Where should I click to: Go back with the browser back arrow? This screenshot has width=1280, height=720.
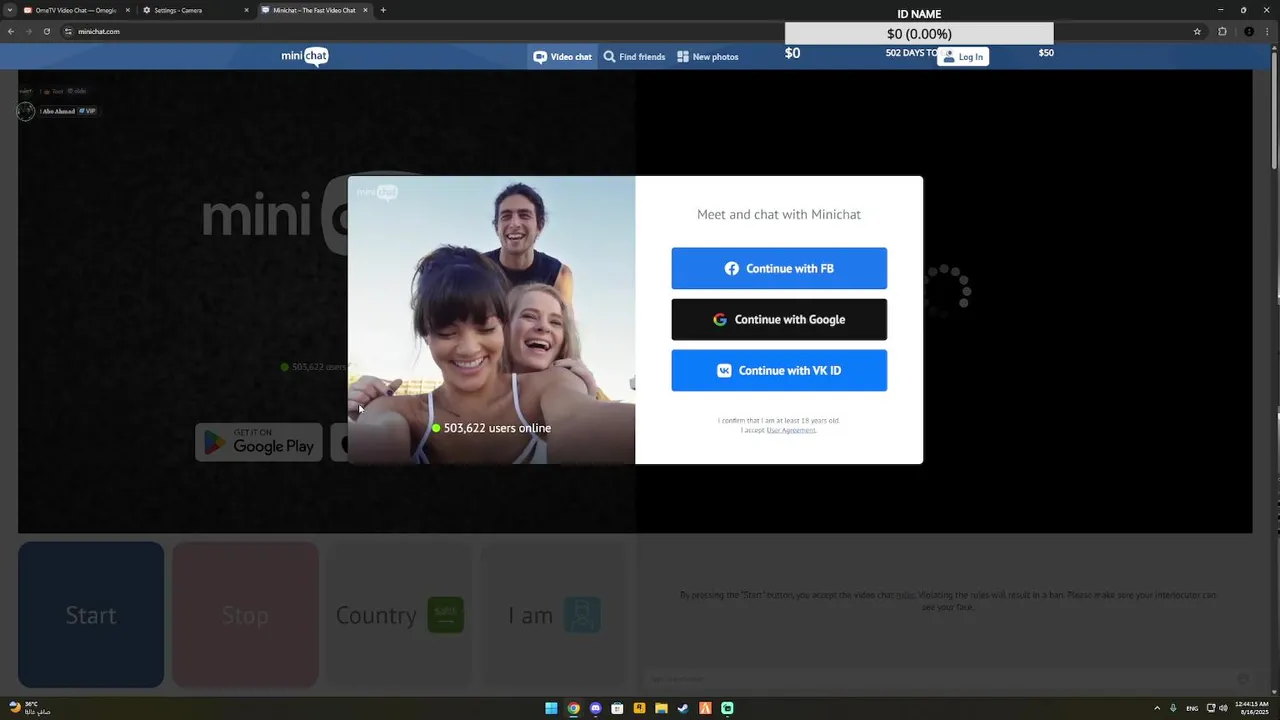(11, 31)
